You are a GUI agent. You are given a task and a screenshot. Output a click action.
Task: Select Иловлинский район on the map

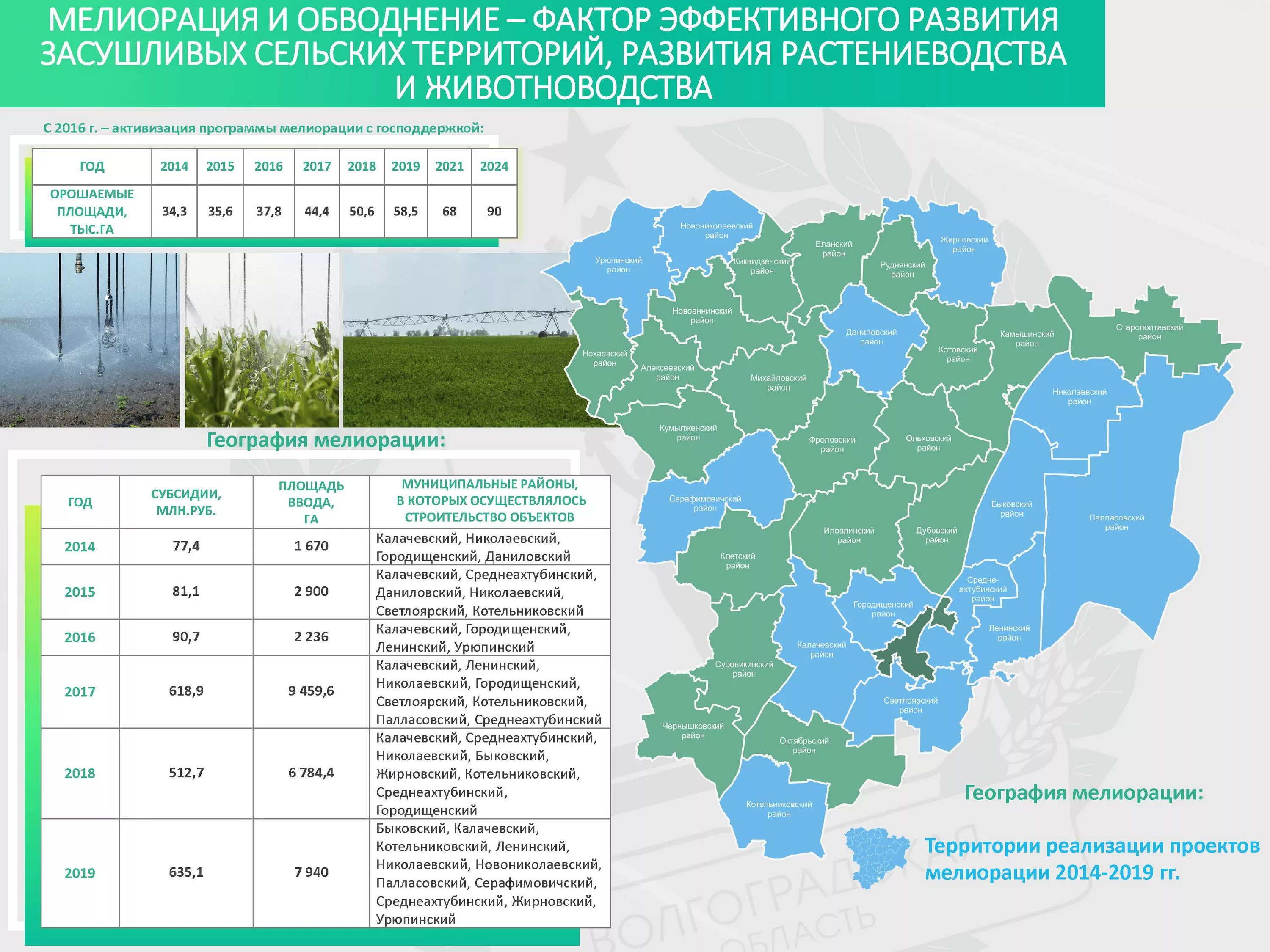pos(849,535)
